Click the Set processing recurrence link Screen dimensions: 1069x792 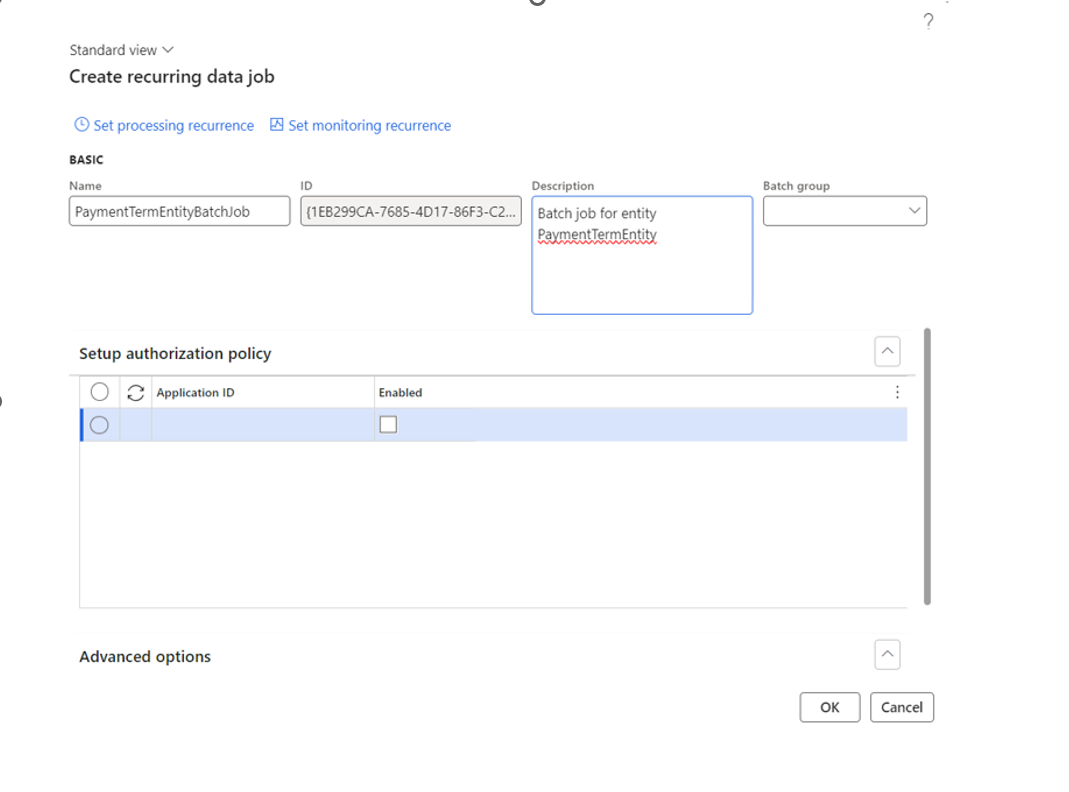(x=173, y=125)
